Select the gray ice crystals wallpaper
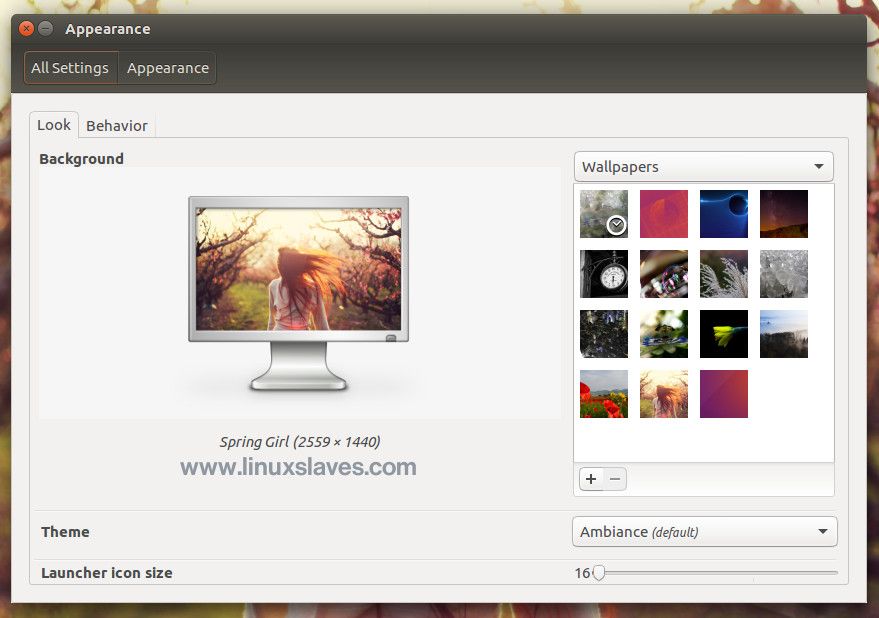Image resolution: width=879 pixels, height=618 pixels. [x=784, y=274]
